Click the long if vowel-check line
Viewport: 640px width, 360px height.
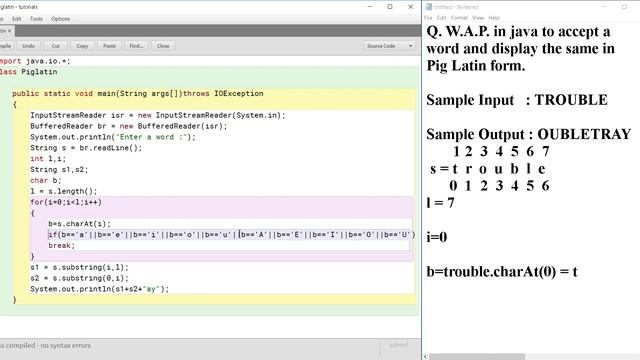(x=231, y=235)
